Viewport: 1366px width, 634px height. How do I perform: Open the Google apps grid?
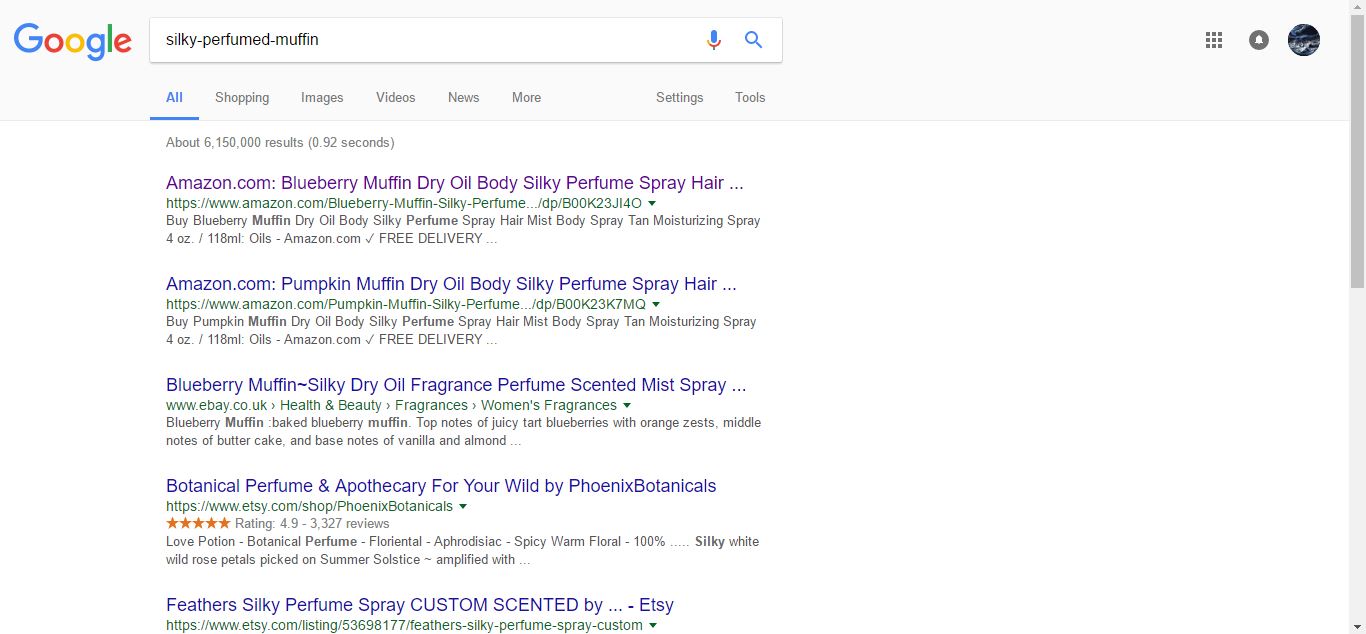tap(1214, 40)
